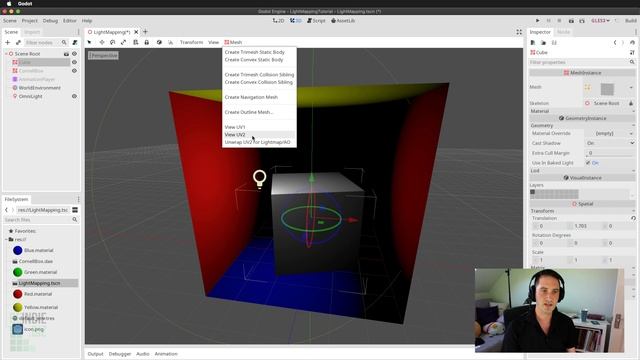This screenshot has height=360, width=640.
Task: Open the Output bottom panel
Action: 96,354
